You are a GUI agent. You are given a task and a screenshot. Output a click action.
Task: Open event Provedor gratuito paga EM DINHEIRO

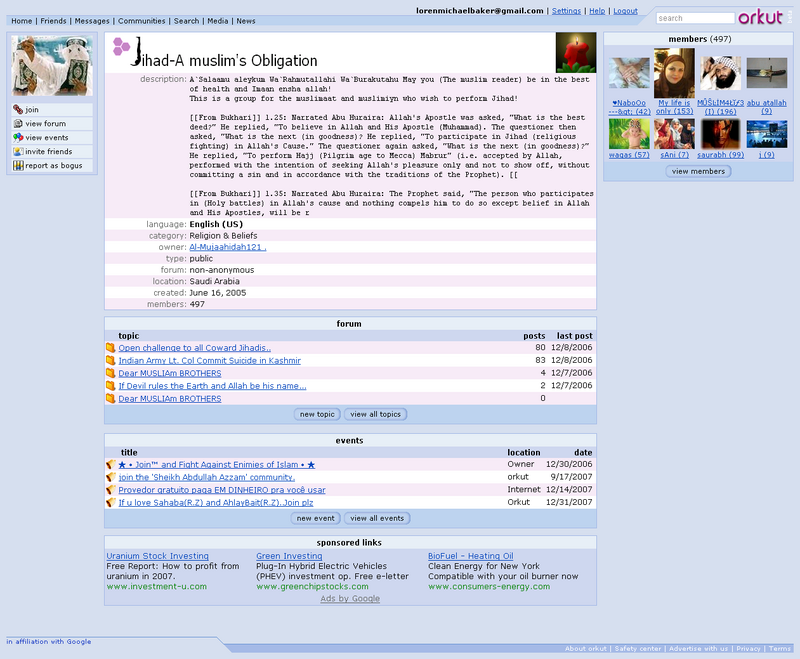coord(221,490)
